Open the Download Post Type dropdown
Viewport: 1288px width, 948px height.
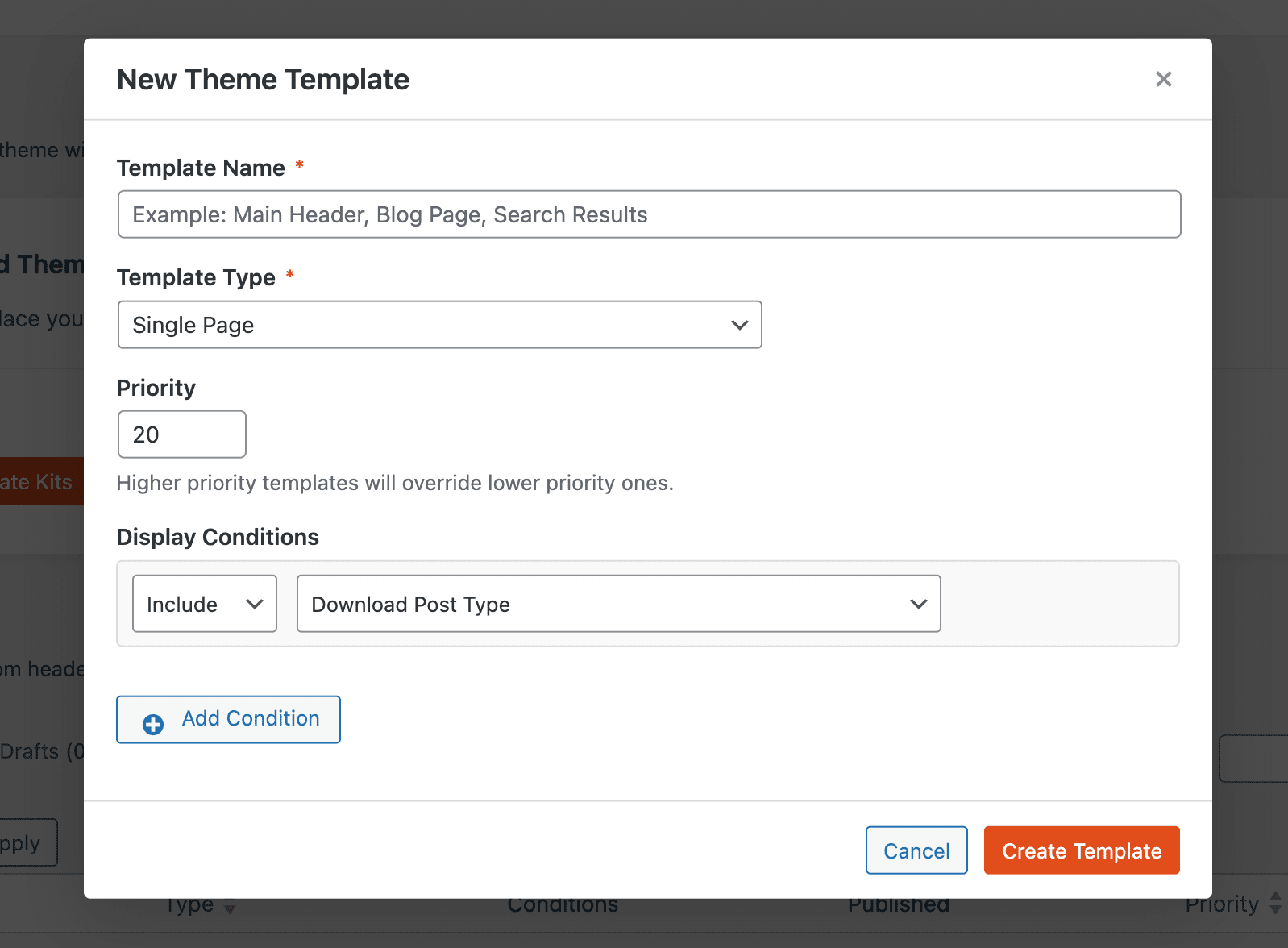(618, 604)
